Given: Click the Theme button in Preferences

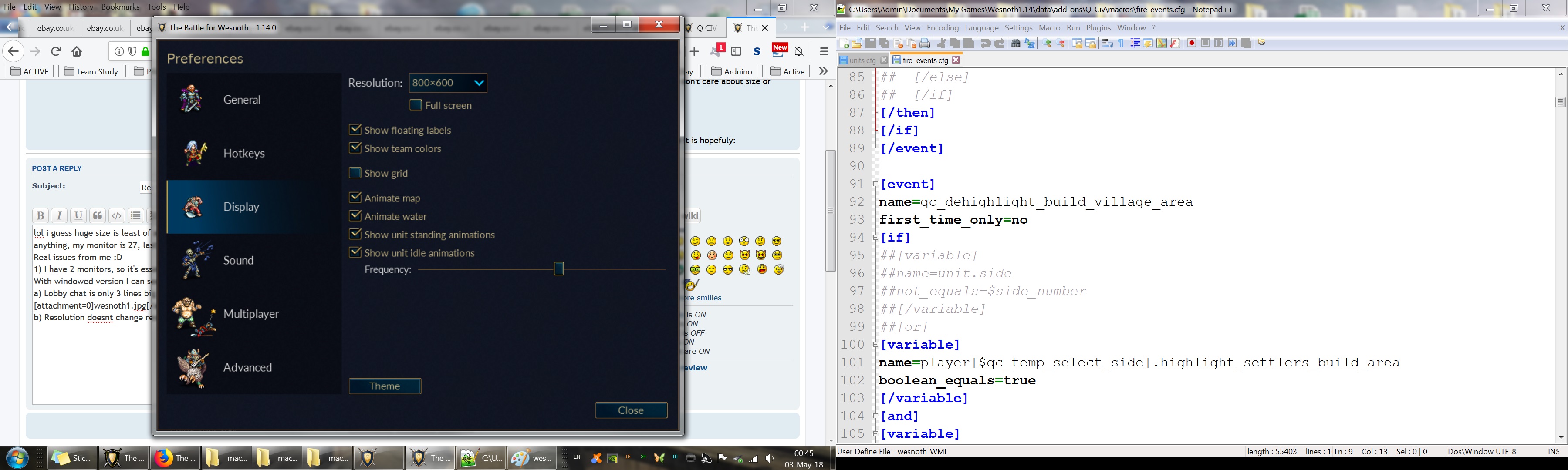Looking at the screenshot, I should coord(385,386).
